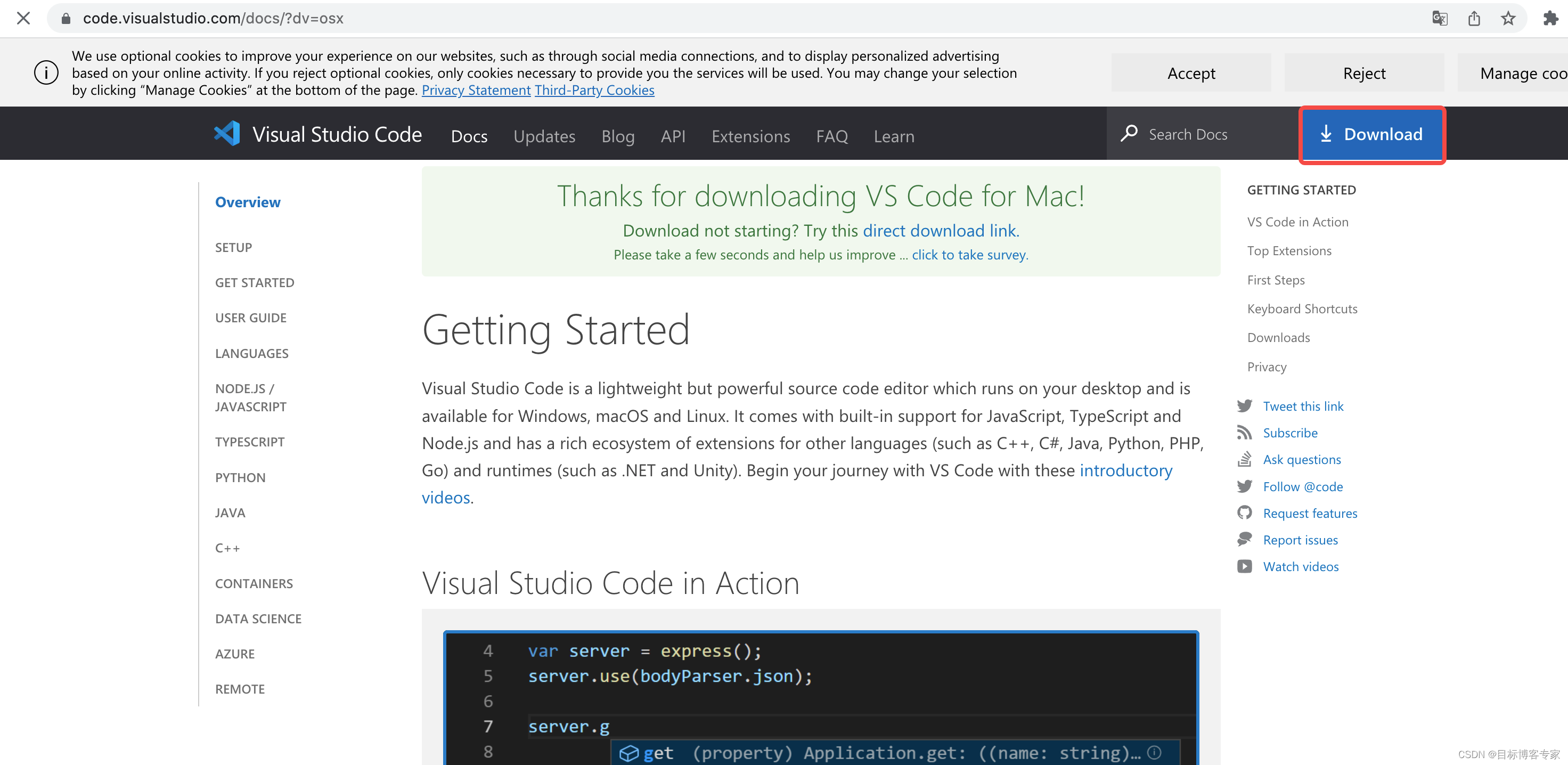Click to take survey link

pos(970,255)
